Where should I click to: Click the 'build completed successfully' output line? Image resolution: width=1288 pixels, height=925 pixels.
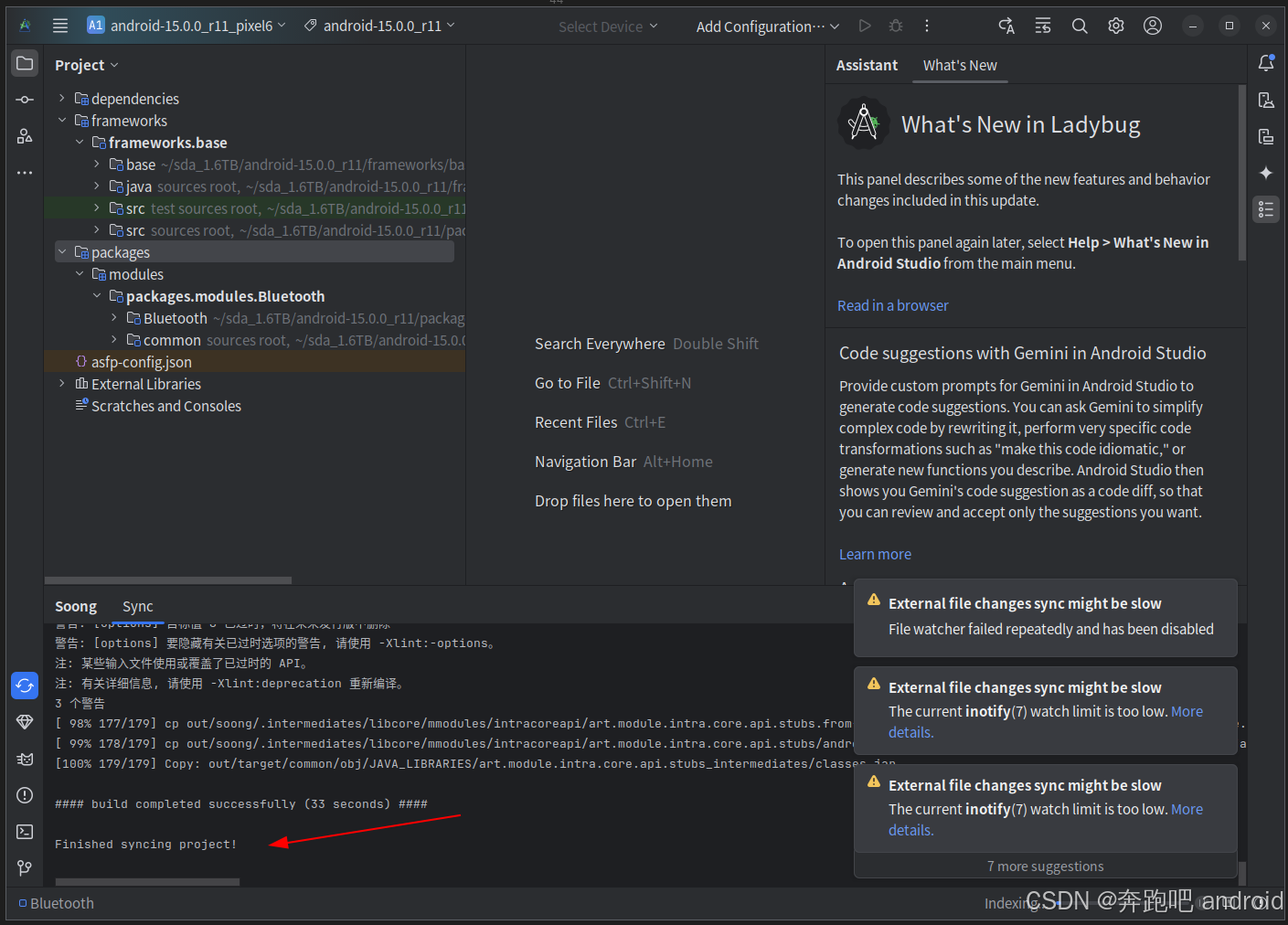241,804
